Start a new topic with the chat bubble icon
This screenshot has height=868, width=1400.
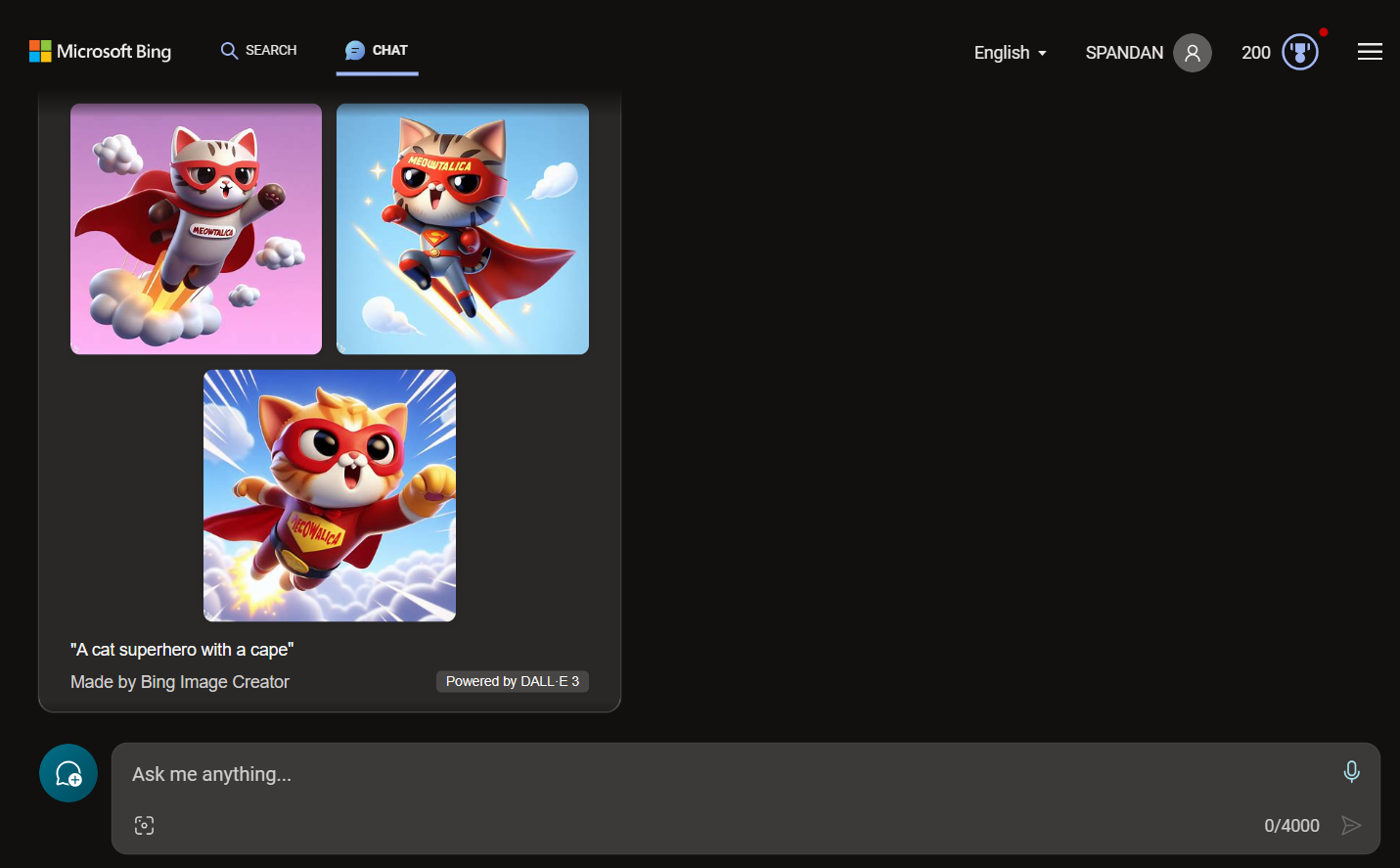pyautogui.click(x=68, y=772)
